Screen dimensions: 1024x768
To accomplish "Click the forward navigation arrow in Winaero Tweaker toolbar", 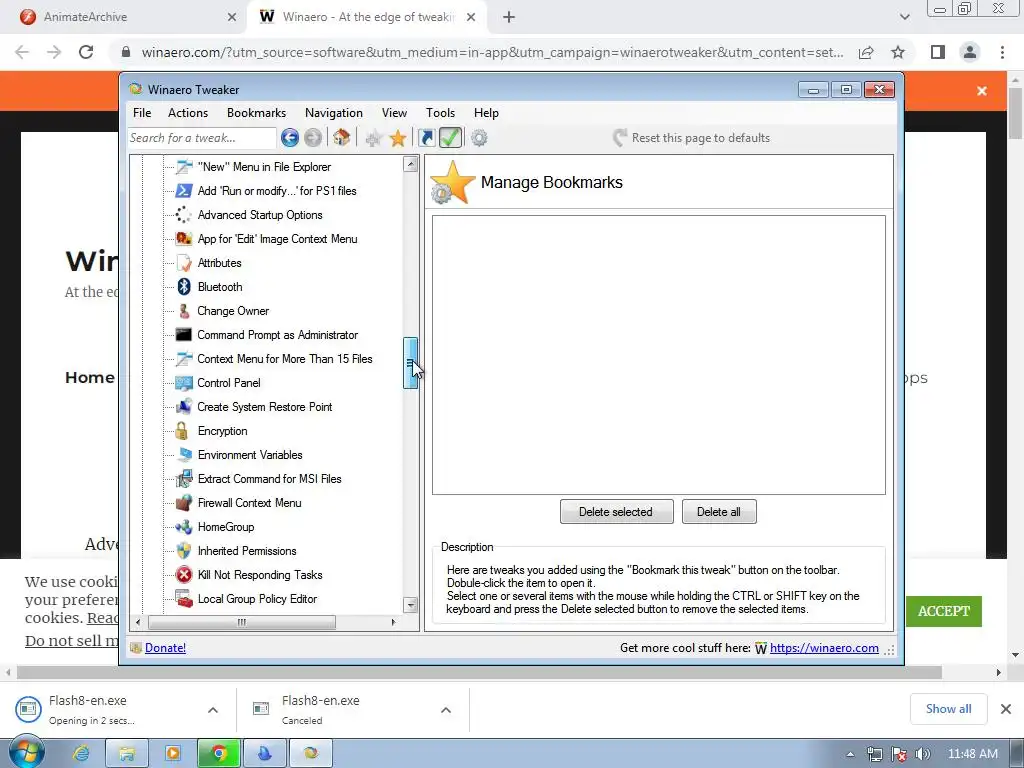I will [x=313, y=138].
